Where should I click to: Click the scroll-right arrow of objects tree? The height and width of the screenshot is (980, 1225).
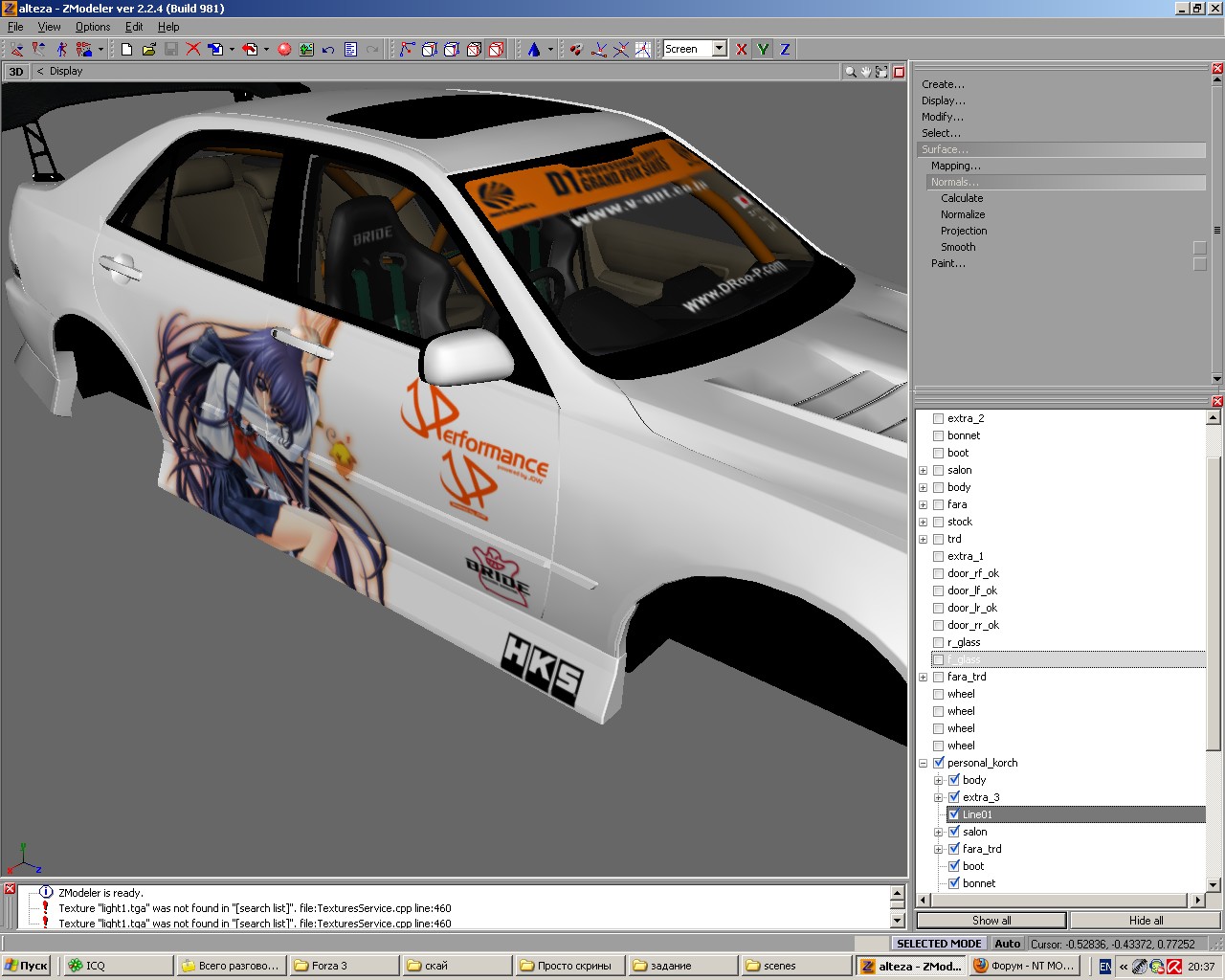pos(1197,900)
